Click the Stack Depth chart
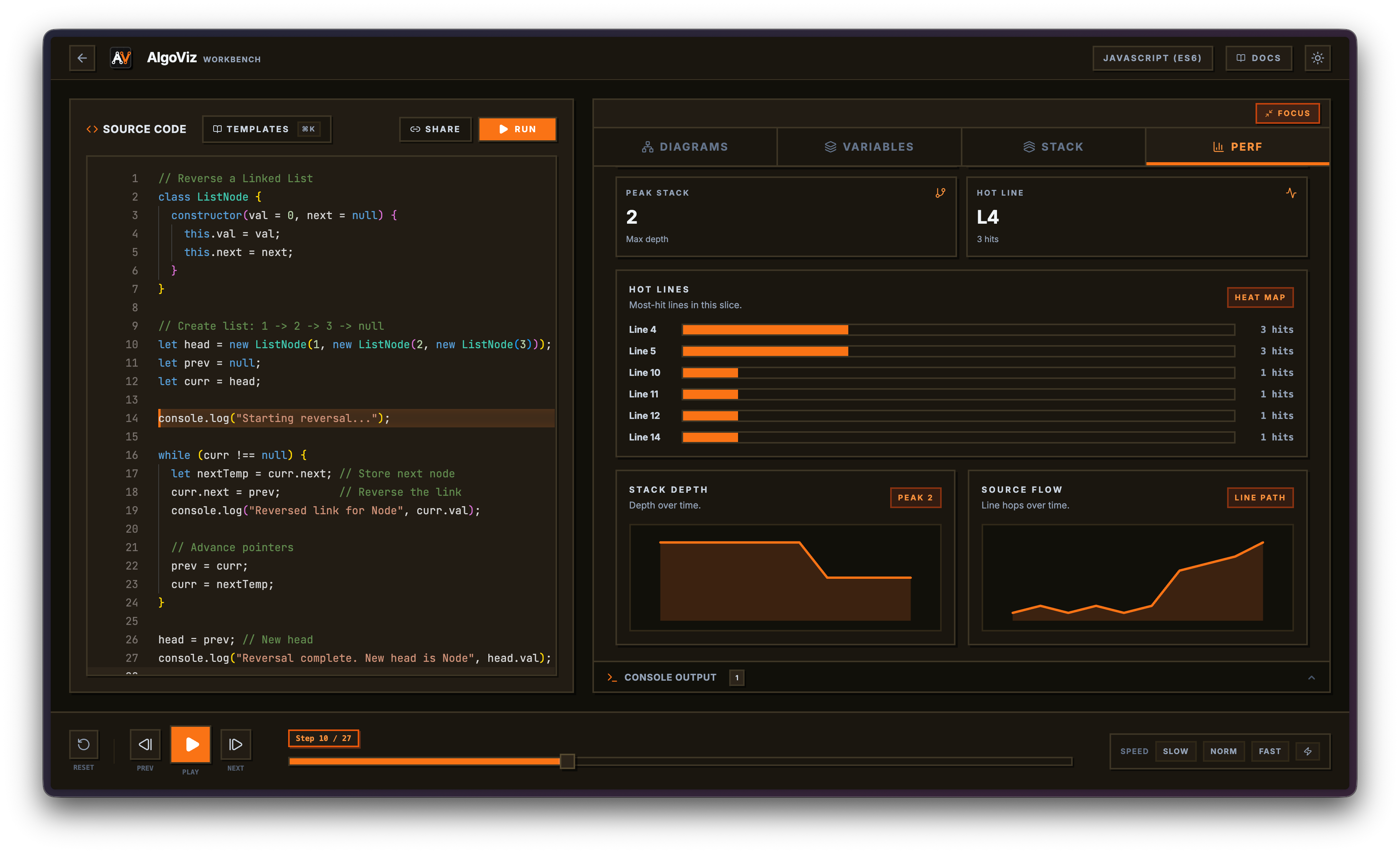Viewport: 1400px width, 854px height. [x=785, y=578]
